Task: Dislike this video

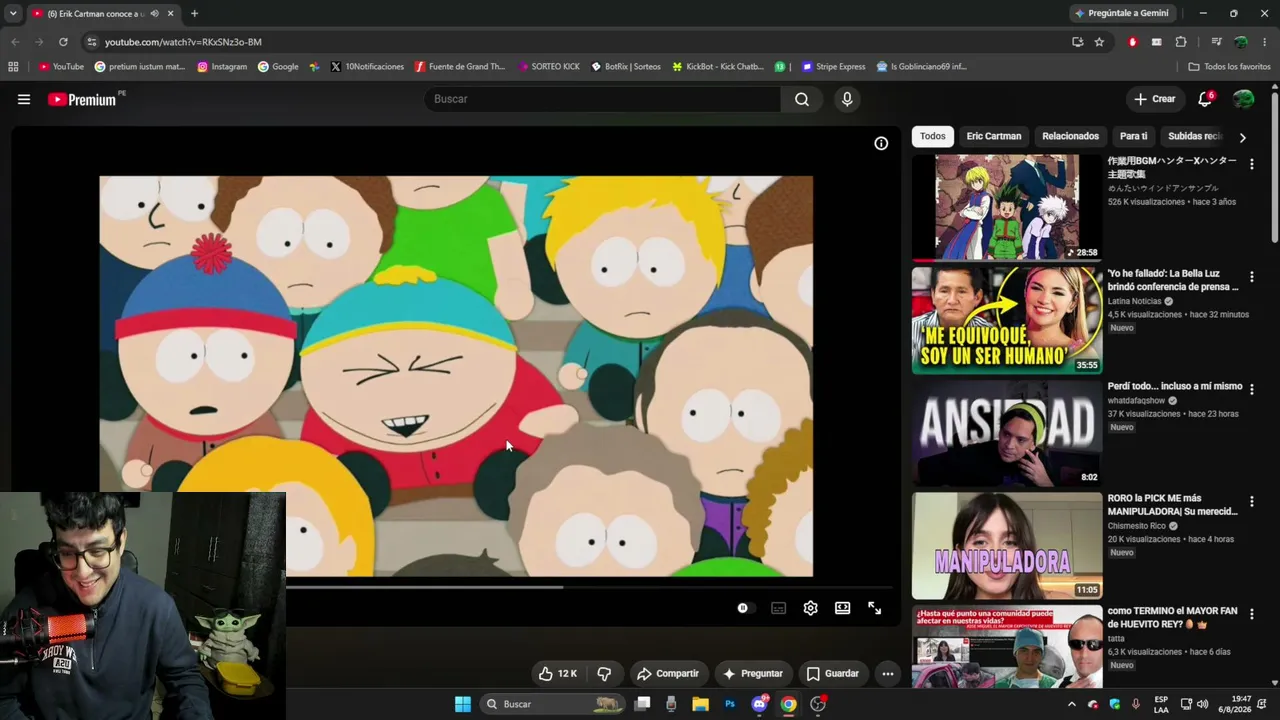Action: coord(604,674)
